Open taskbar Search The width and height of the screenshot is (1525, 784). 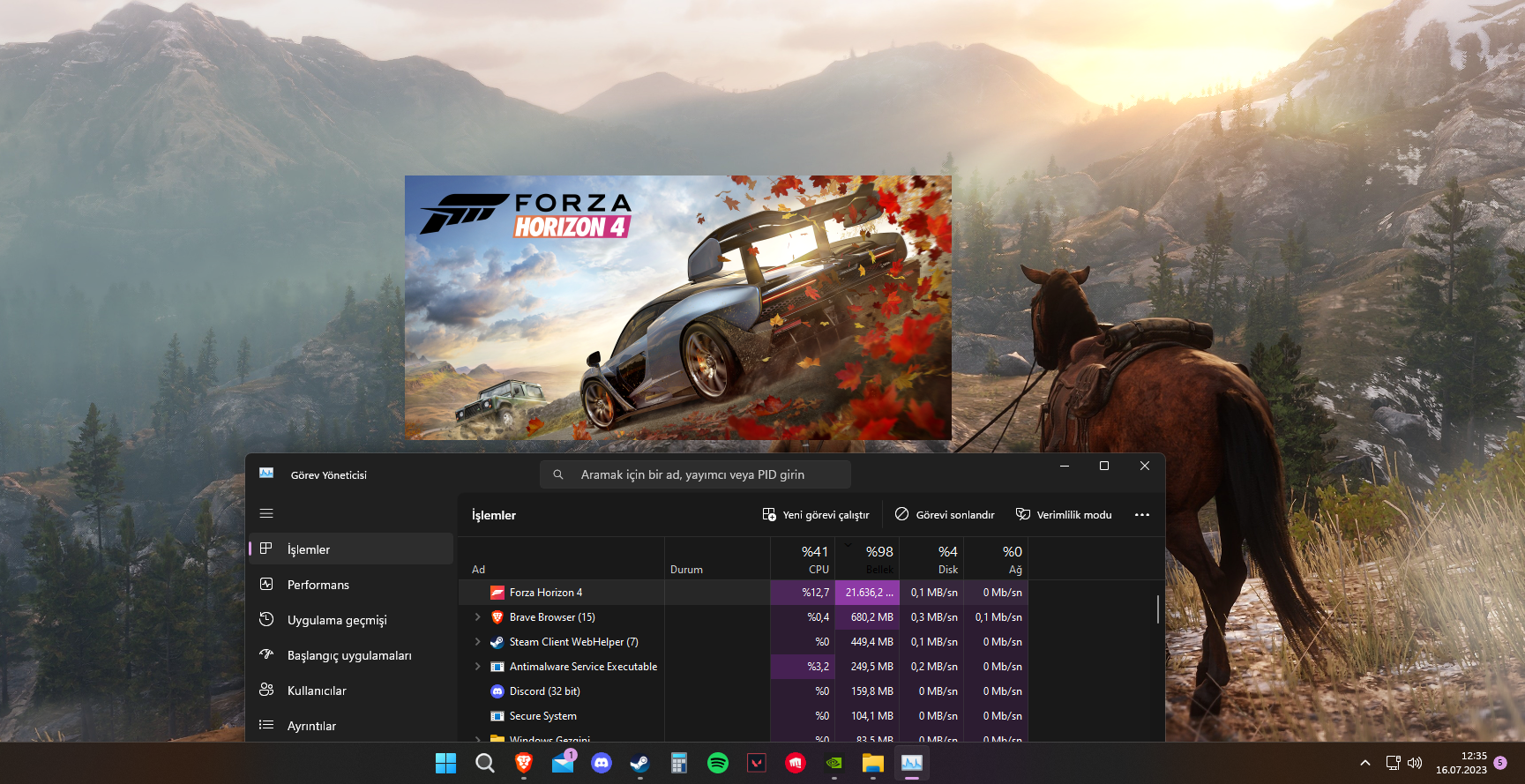point(485,763)
